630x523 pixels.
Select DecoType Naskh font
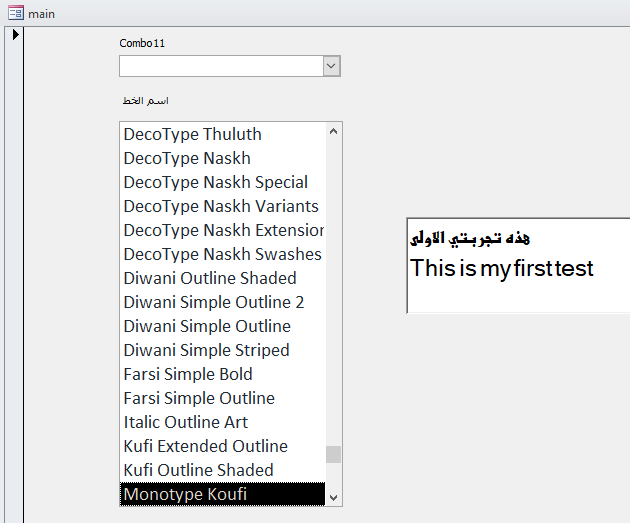223,158
